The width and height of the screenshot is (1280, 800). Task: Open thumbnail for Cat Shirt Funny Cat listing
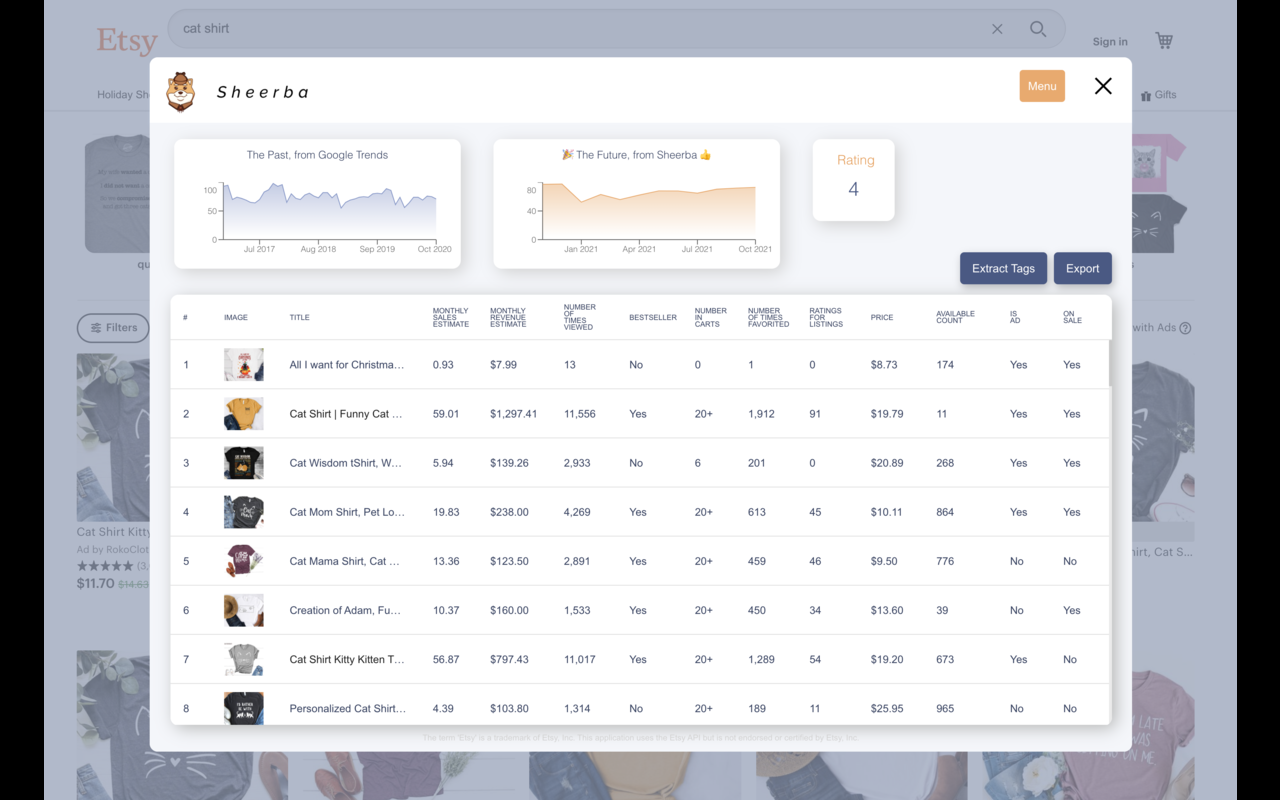[244, 414]
